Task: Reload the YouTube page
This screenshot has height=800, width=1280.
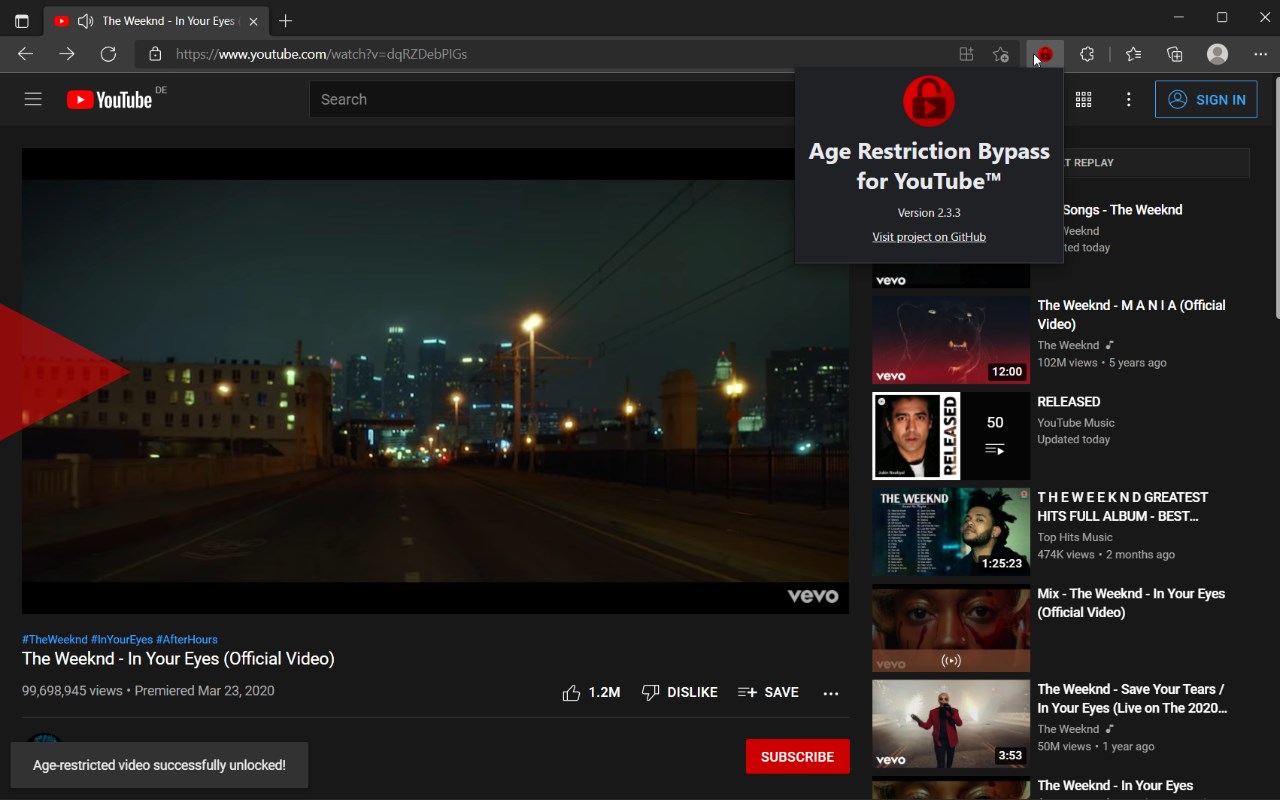Action: pyautogui.click(x=109, y=54)
